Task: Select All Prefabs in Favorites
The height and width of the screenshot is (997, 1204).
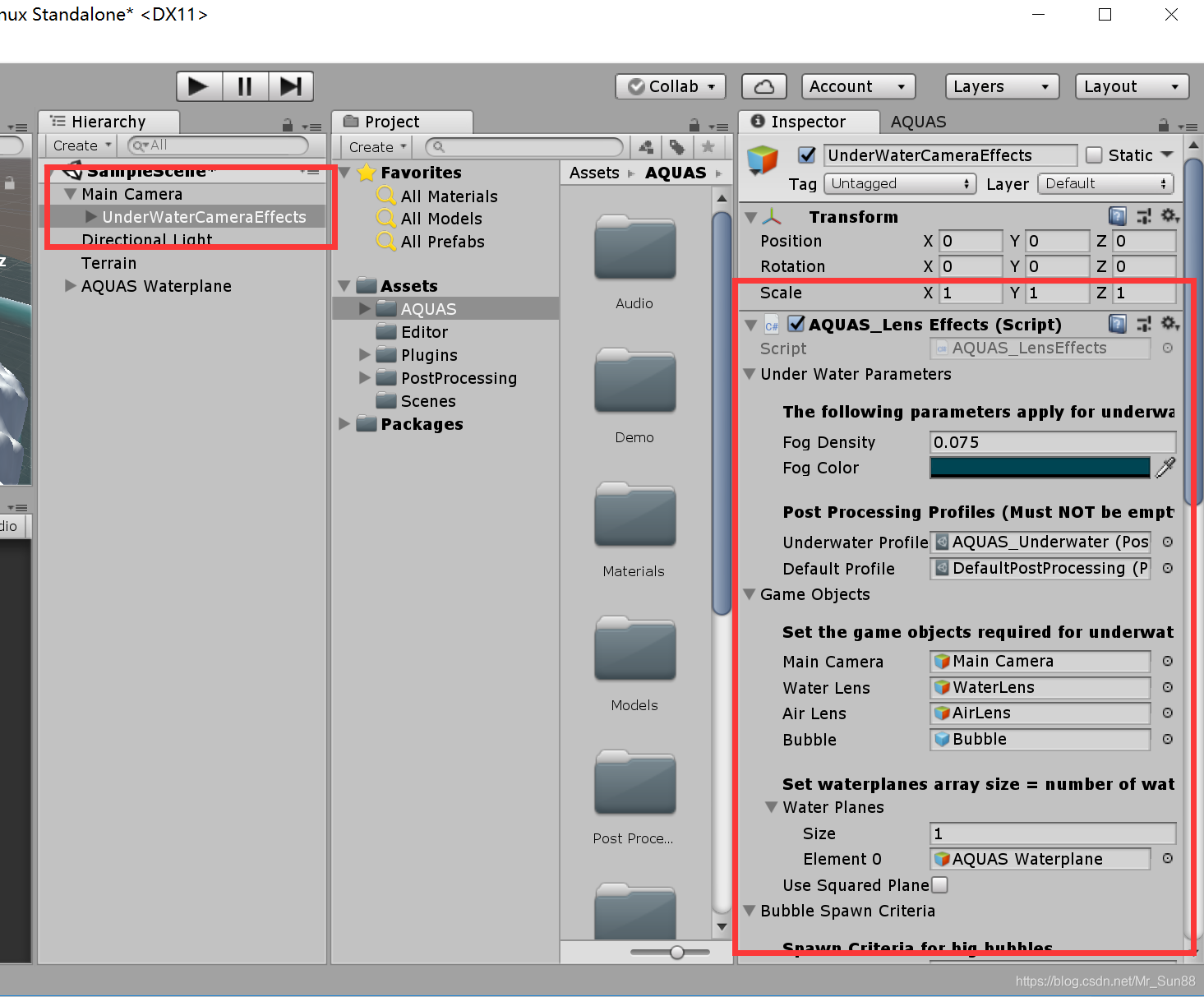Action: (442, 242)
